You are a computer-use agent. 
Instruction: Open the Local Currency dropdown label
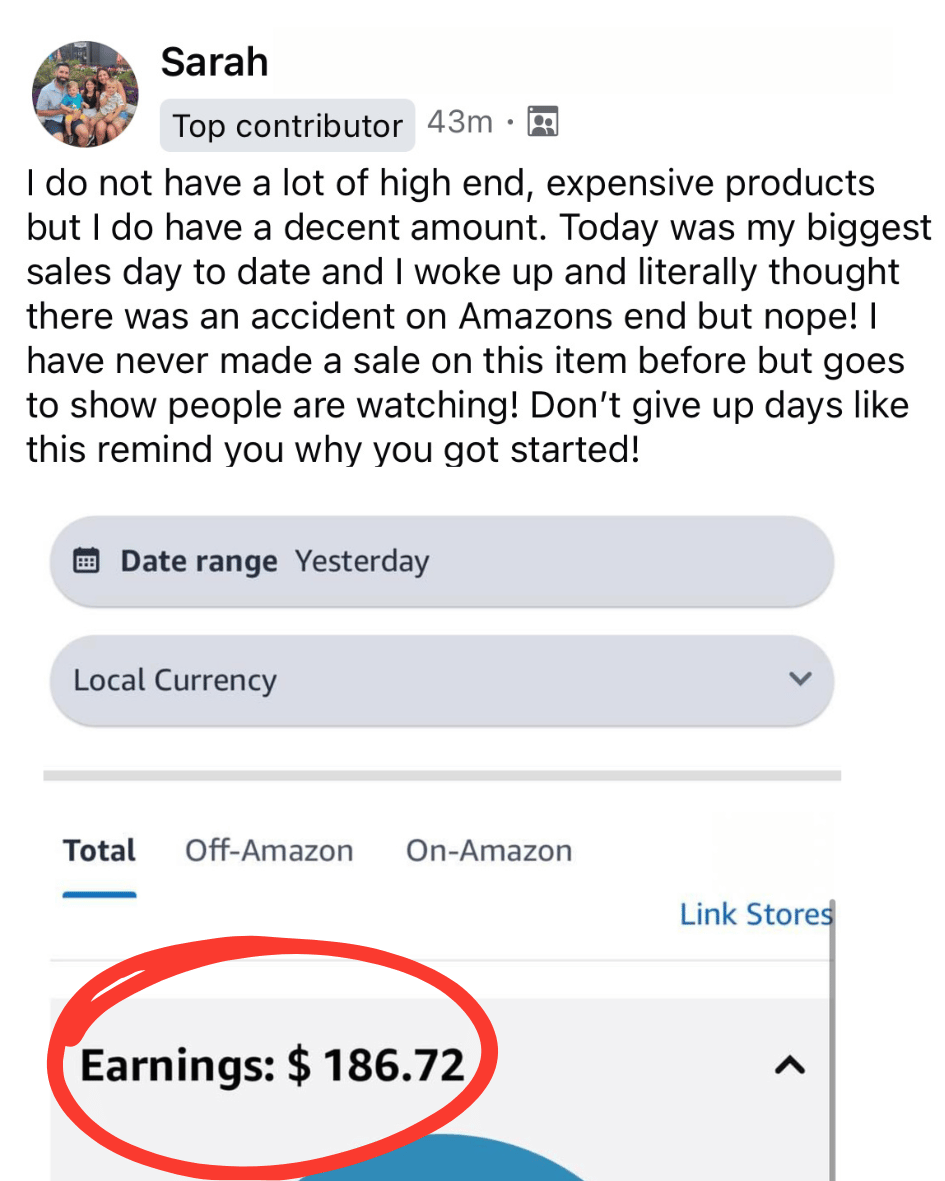point(174,680)
